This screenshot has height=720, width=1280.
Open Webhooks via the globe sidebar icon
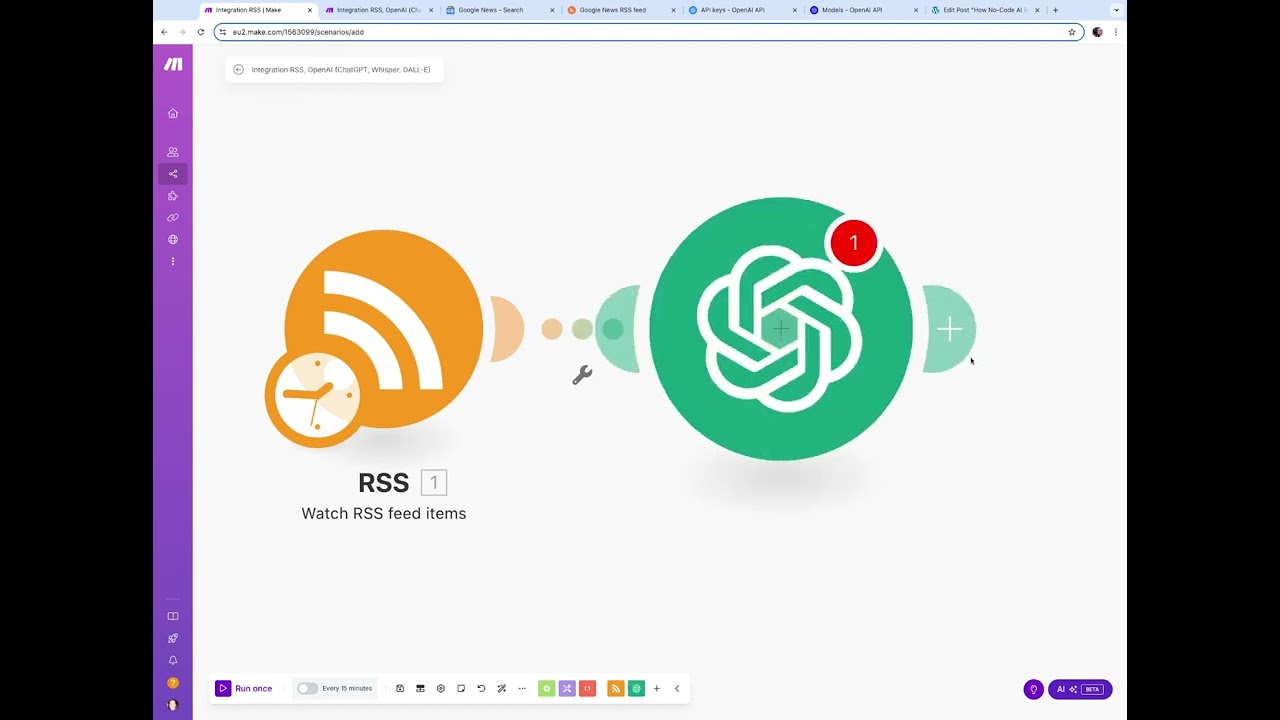[x=173, y=240]
